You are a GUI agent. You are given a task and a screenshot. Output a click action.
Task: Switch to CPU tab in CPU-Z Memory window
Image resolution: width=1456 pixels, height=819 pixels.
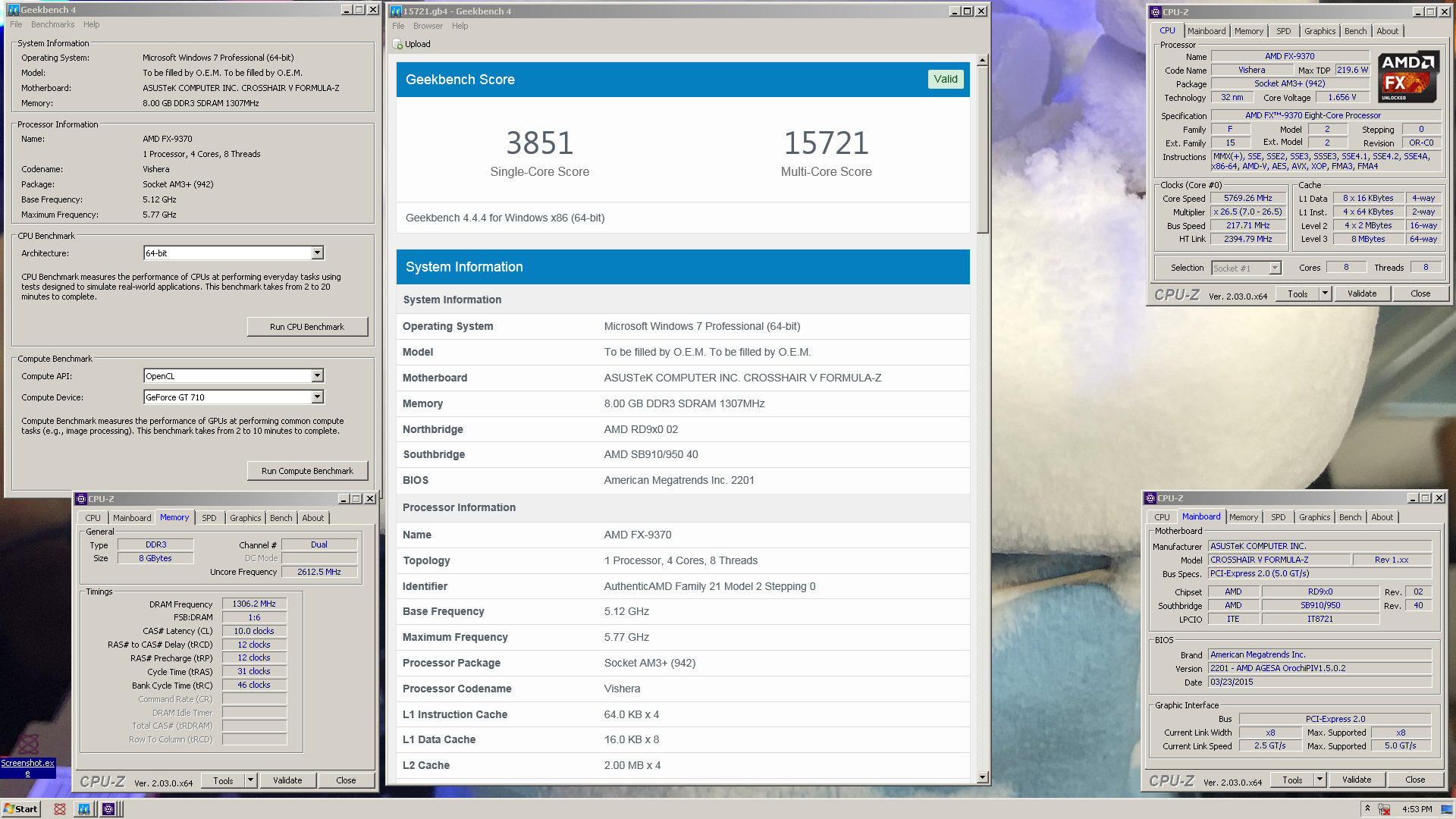93,518
